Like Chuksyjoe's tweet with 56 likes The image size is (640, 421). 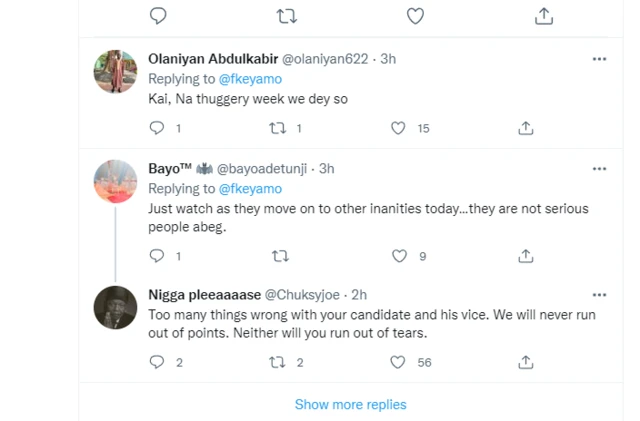pyautogui.click(x=398, y=362)
